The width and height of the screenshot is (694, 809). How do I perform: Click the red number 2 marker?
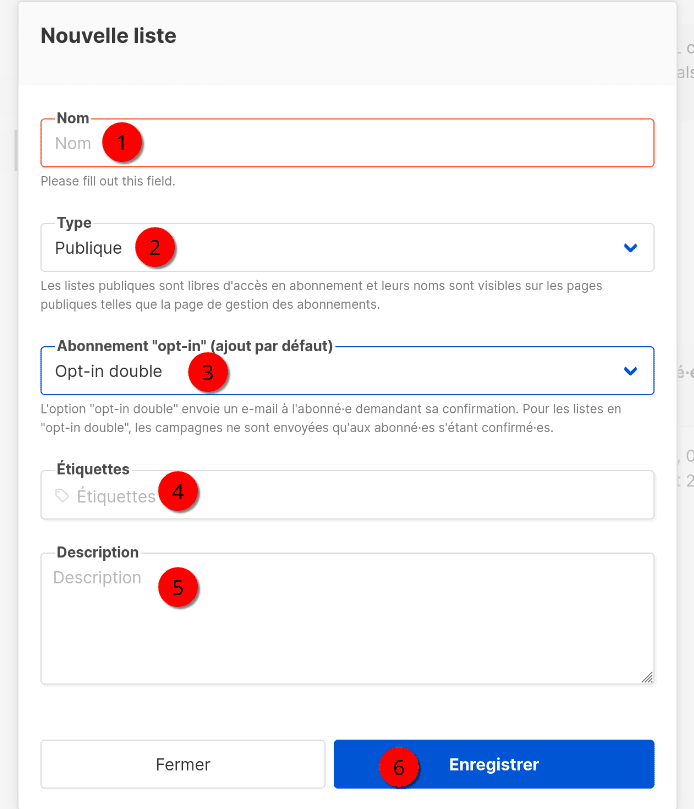(155, 247)
